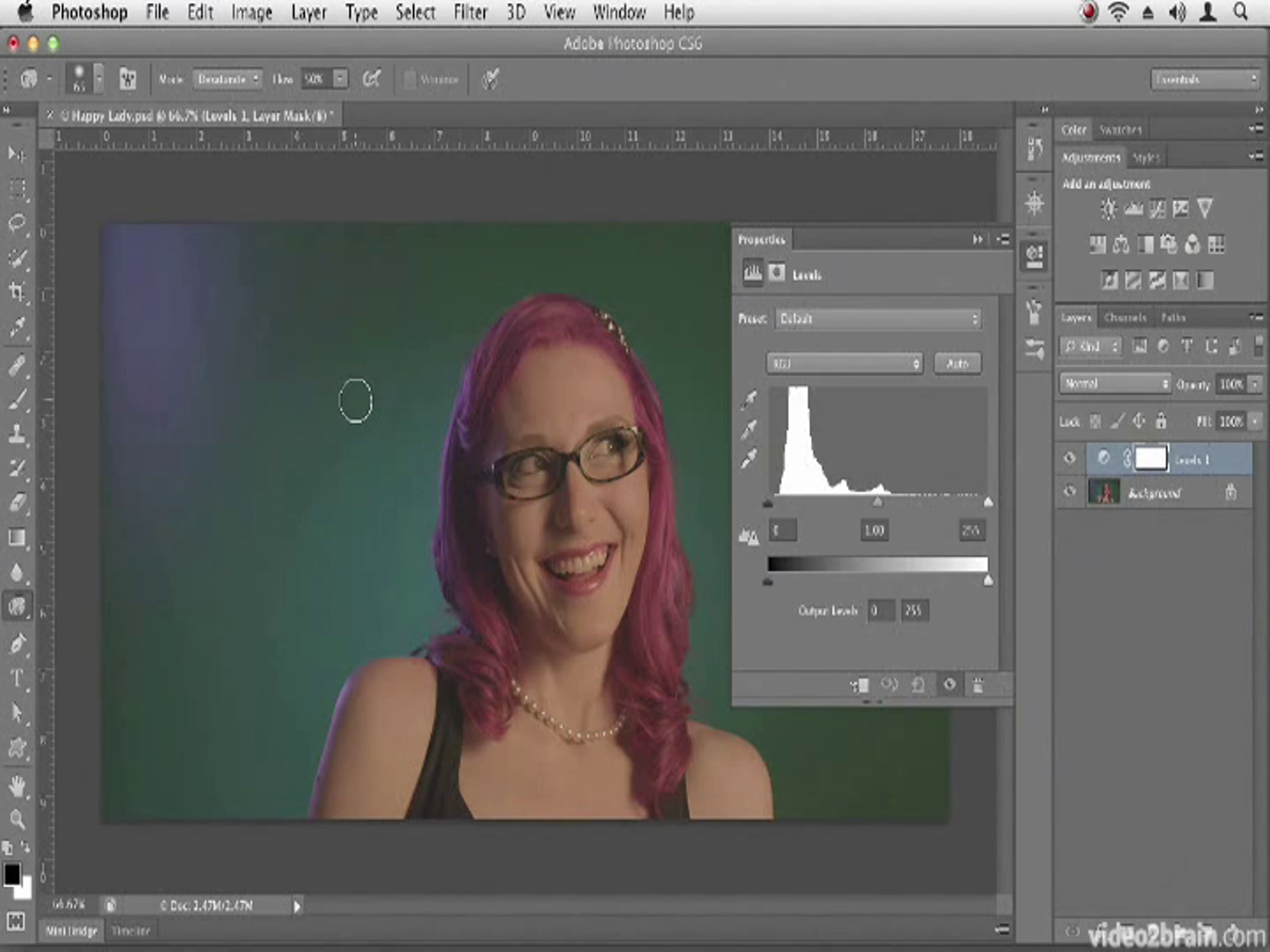This screenshot has width=1270, height=952.
Task: Select the Crop tool
Action: click(x=16, y=291)
